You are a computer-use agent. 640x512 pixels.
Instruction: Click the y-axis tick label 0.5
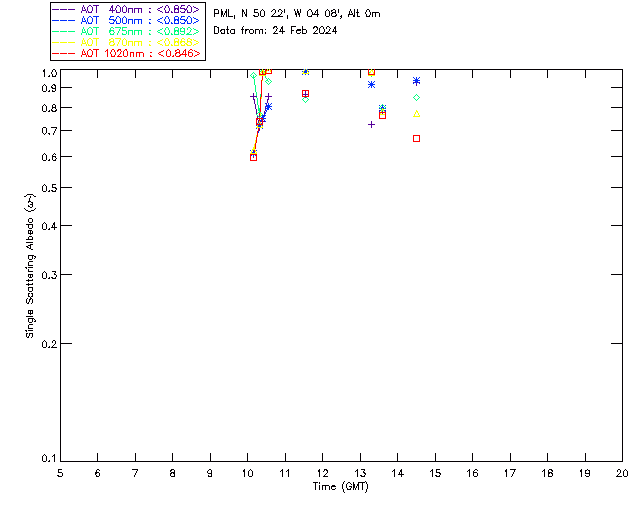[49, 188]
